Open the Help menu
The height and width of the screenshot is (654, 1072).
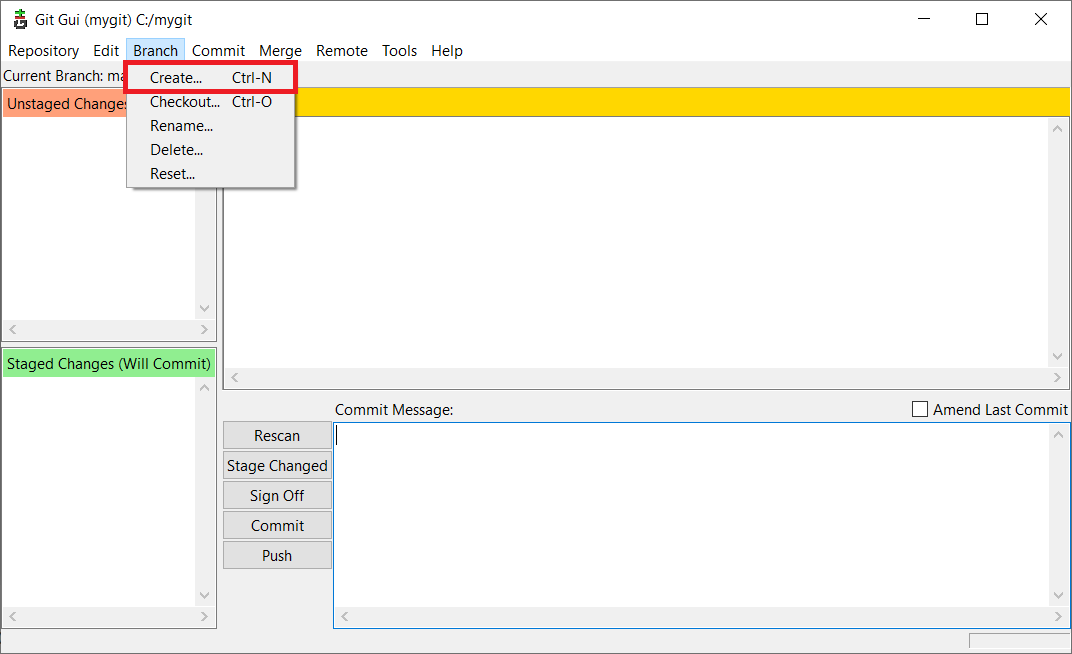[x=447, y=51]
